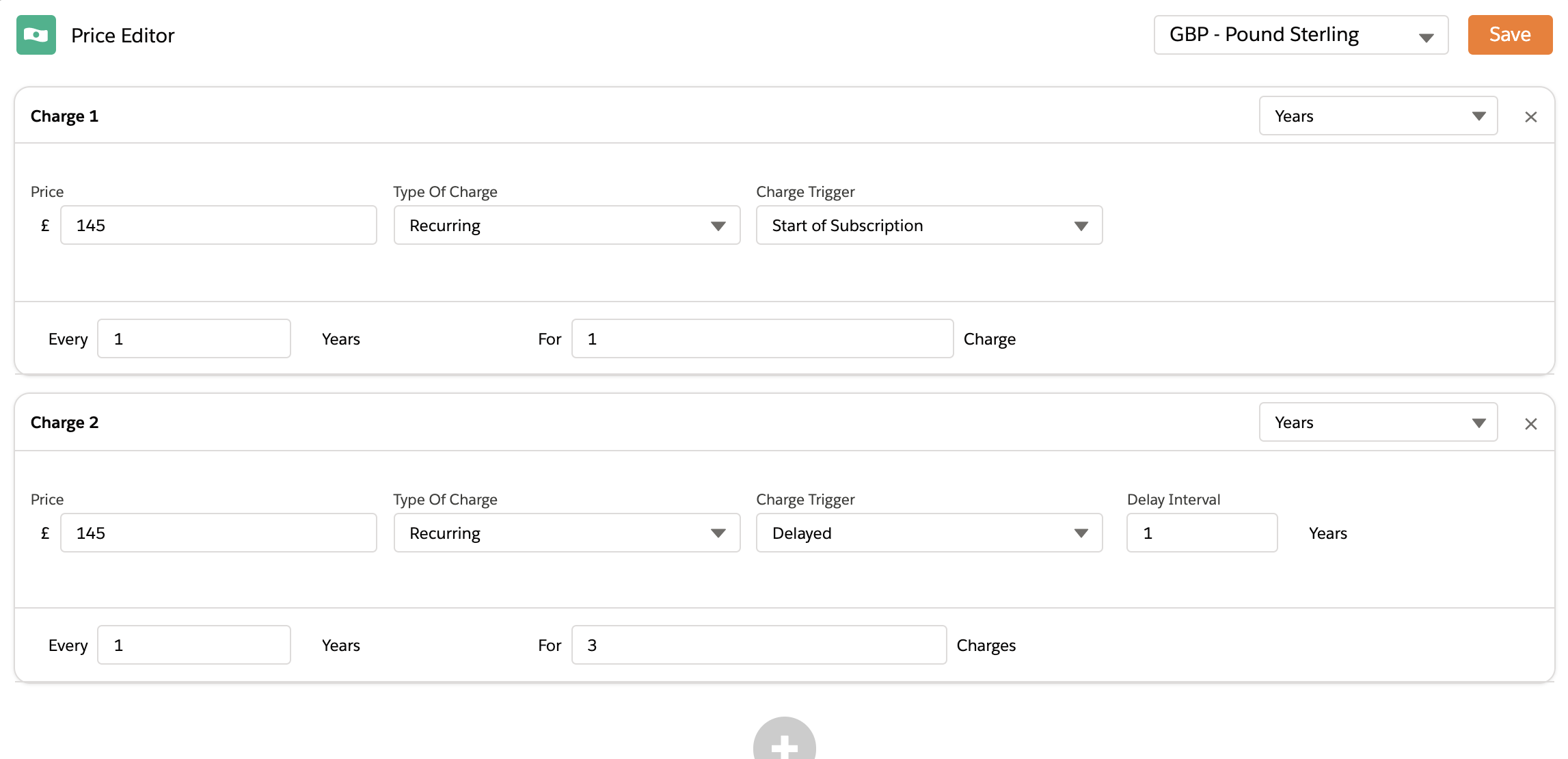
Task: Open the Years period dropdown for Charge 1
Action: pos(1378,116)
